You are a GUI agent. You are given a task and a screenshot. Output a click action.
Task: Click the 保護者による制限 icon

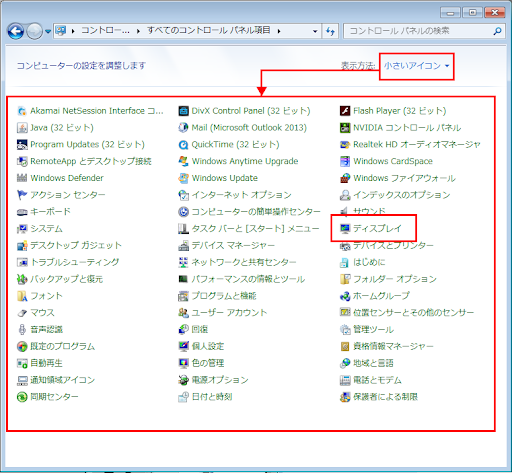(345, 397)
